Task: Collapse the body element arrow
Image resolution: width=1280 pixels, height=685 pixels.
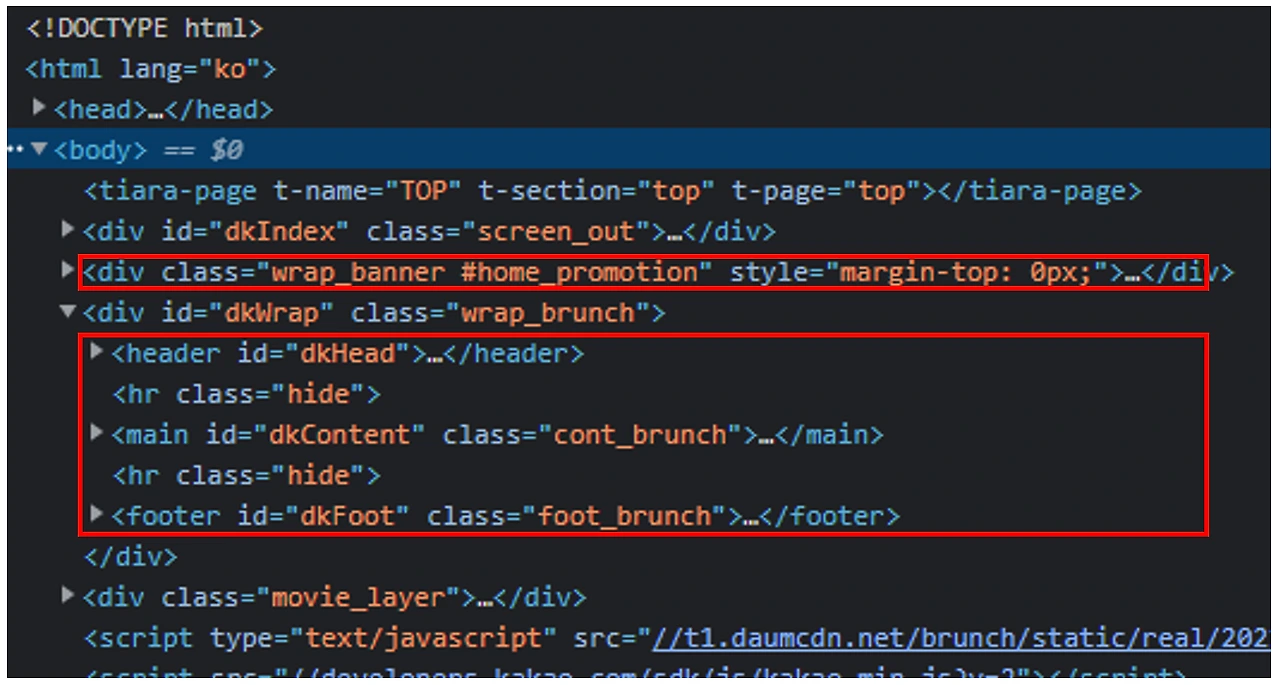Action: (39, 150)
